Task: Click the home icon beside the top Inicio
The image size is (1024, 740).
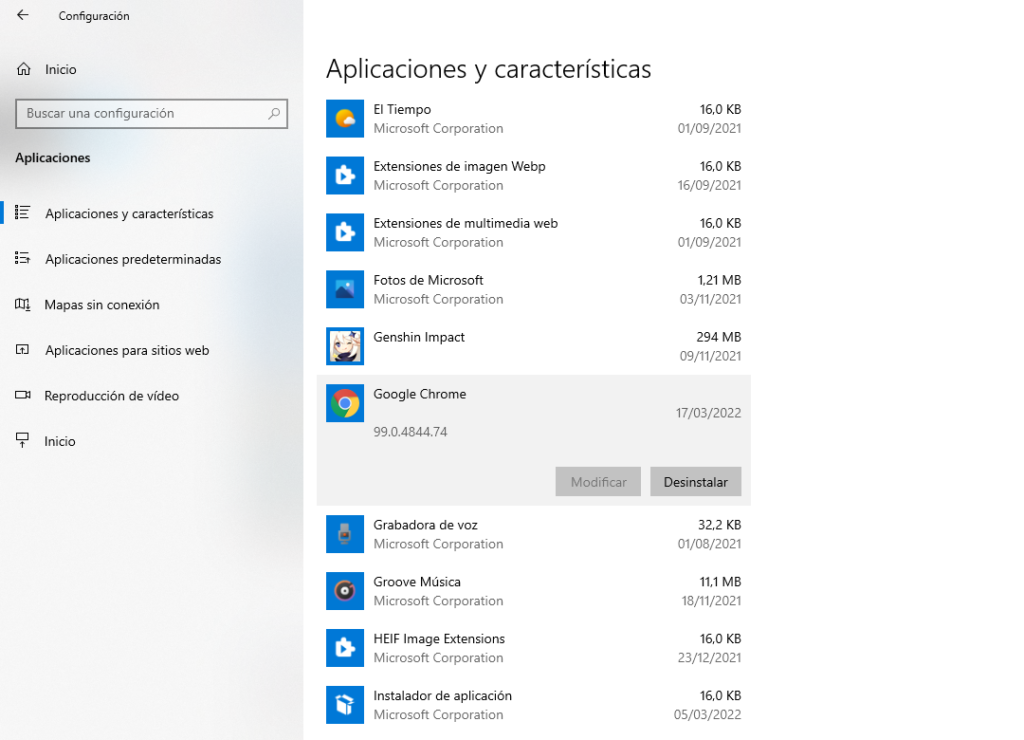Action: pos(24,69)
